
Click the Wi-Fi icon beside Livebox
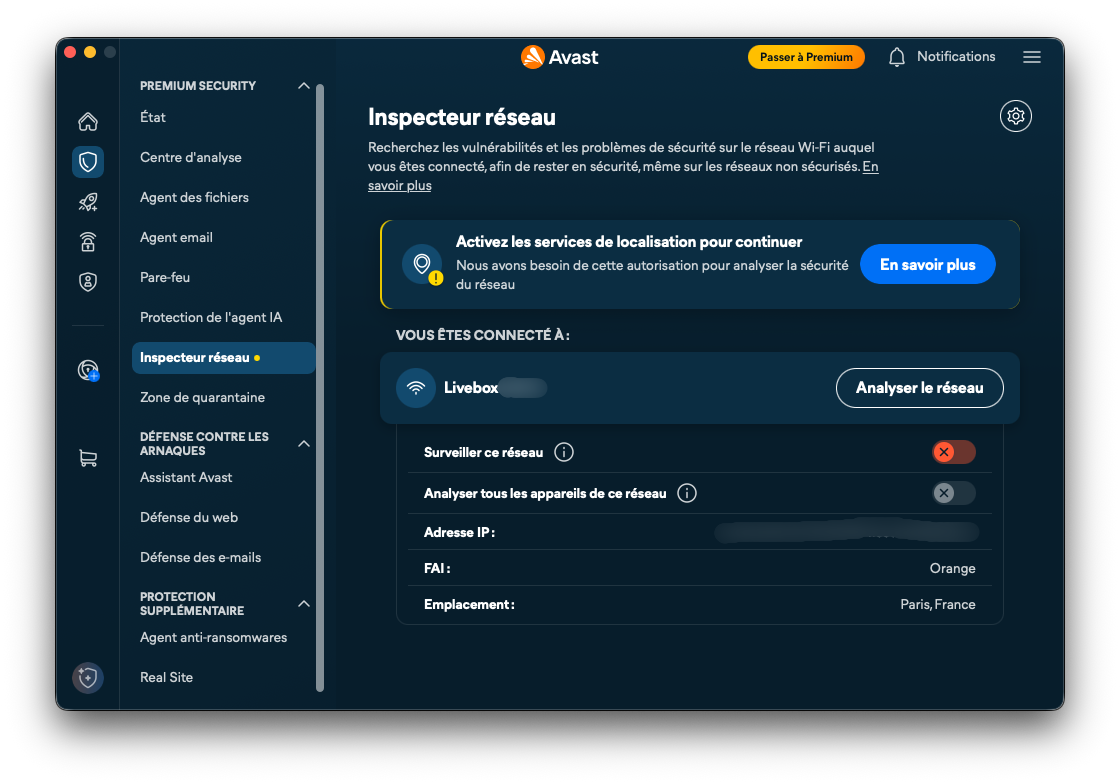point(416,388)
